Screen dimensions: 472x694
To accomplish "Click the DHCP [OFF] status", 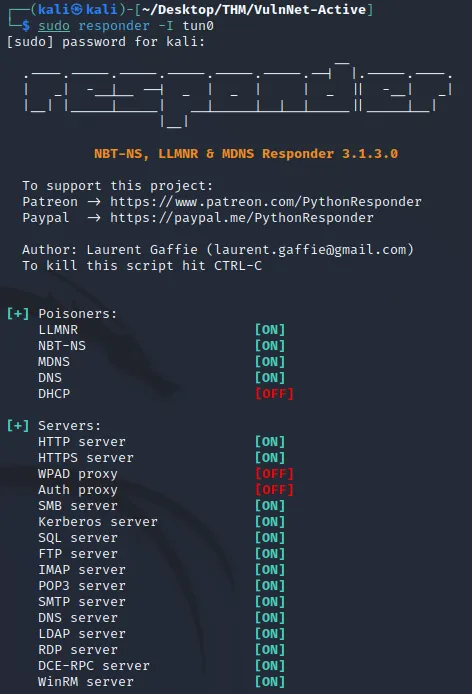I will pyautogui.click(x=274, y=393).
